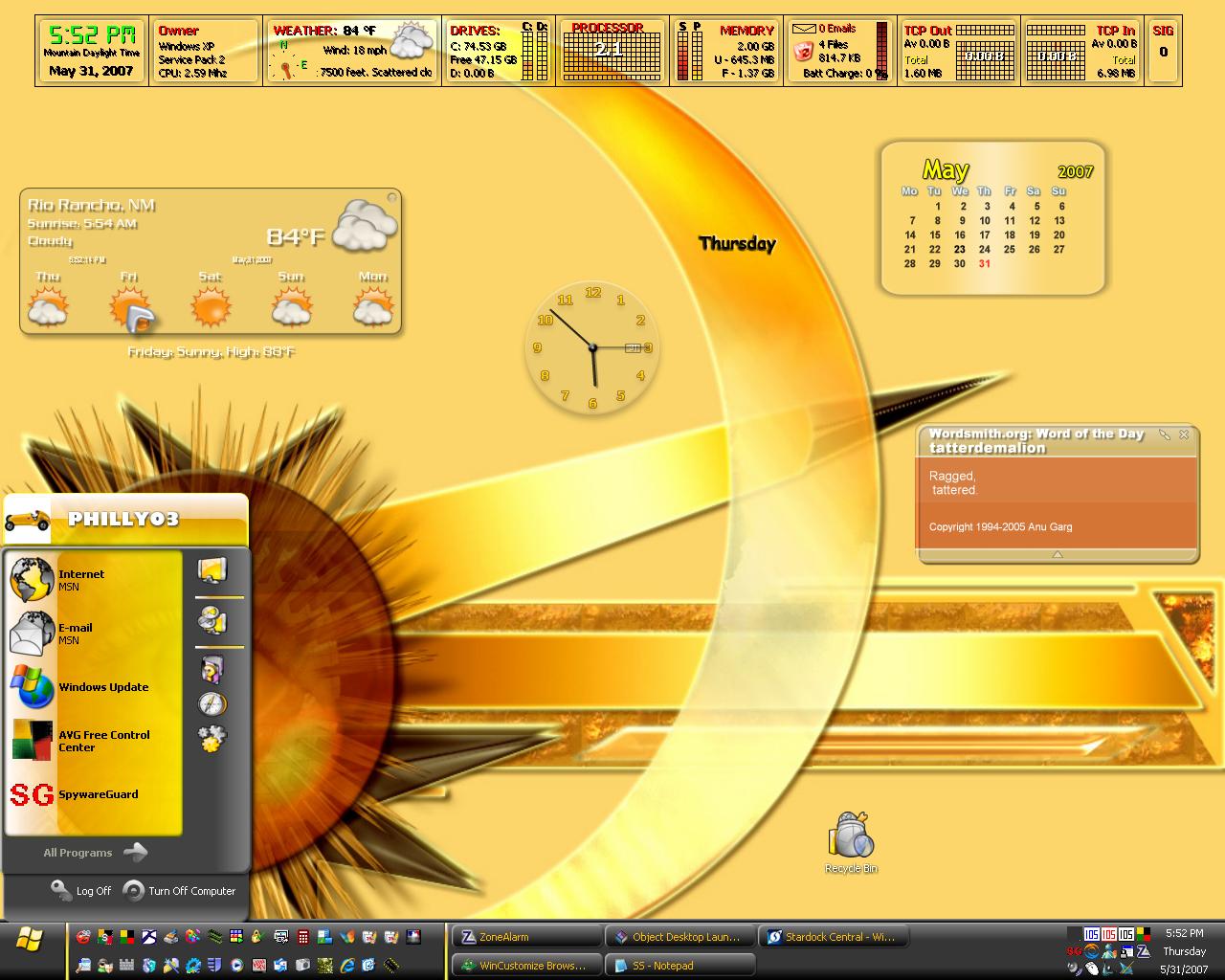Open the Recycle Bin desktop icon
This screenshot has height=980, width=1225.
[x=851, y=843]
